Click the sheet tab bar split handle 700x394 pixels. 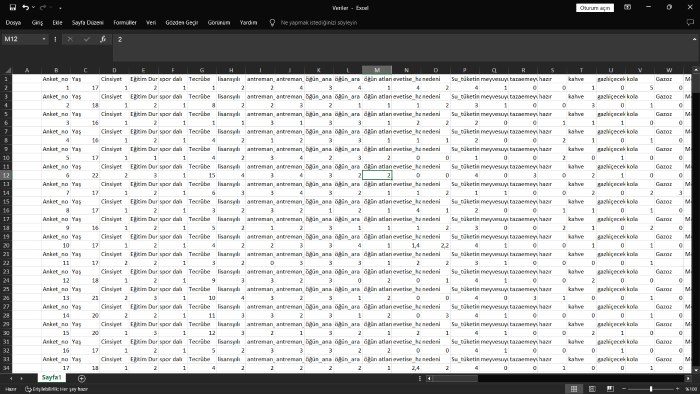click(420, 378)
